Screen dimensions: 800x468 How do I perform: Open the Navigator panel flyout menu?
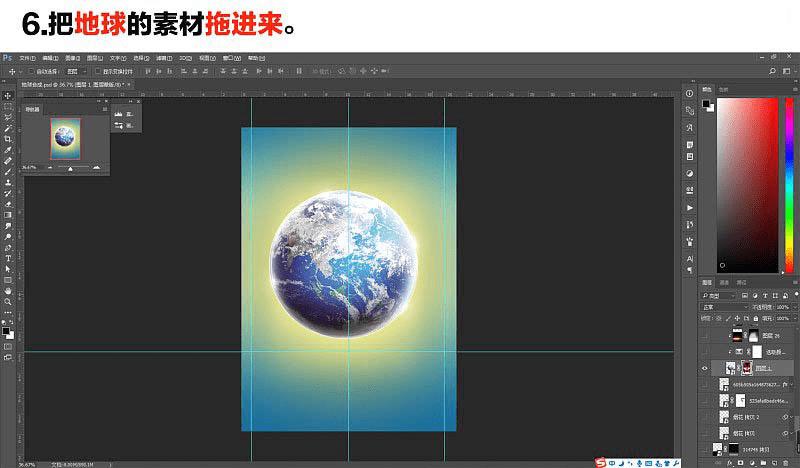105,109
